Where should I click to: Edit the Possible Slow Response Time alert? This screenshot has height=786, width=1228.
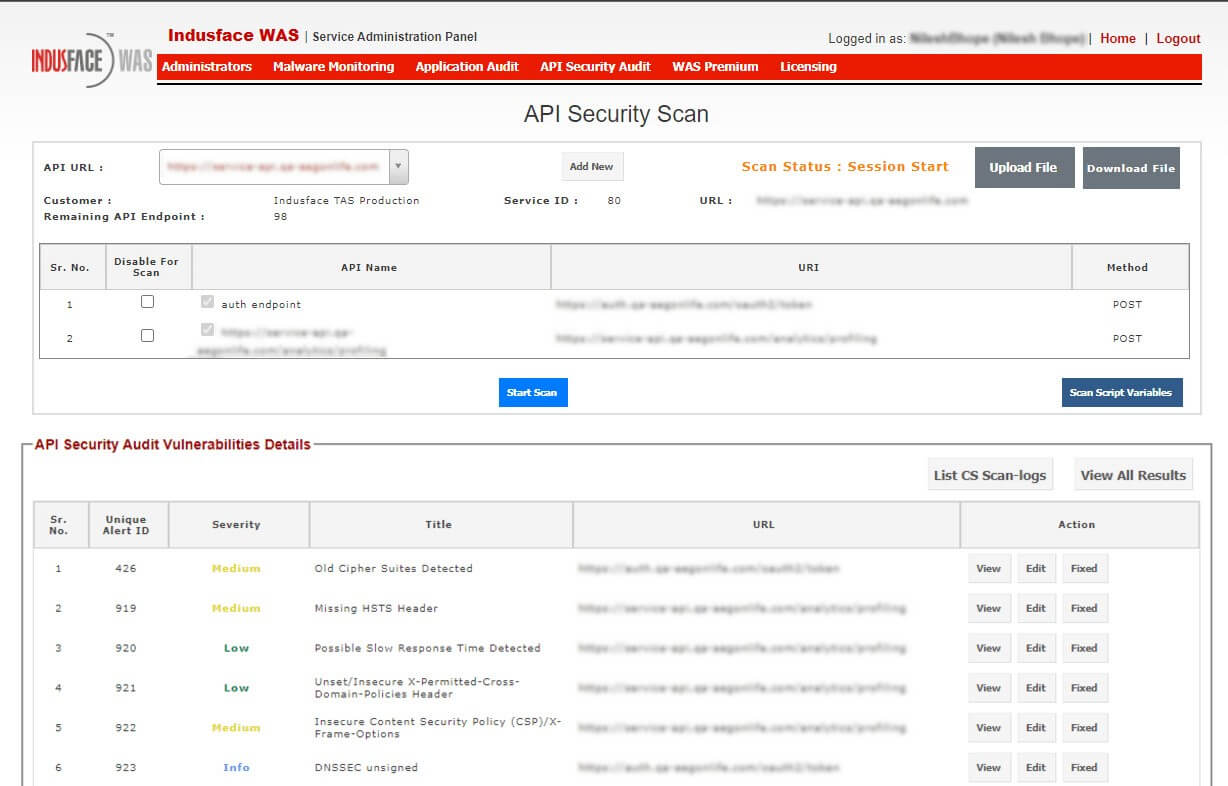pyautogui.click(x=1036, y=648)
